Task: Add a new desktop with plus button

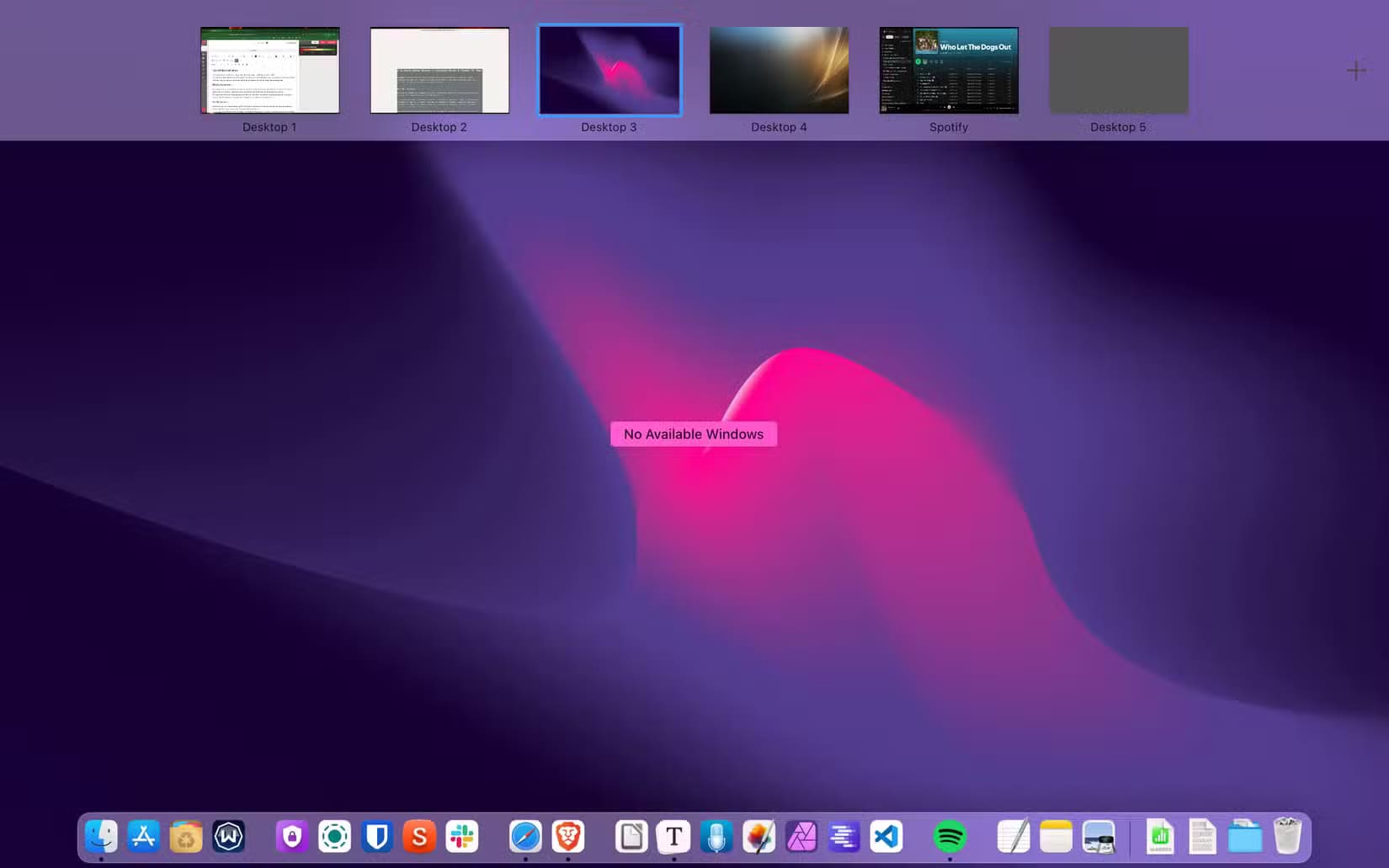Action: [1355, 71]
